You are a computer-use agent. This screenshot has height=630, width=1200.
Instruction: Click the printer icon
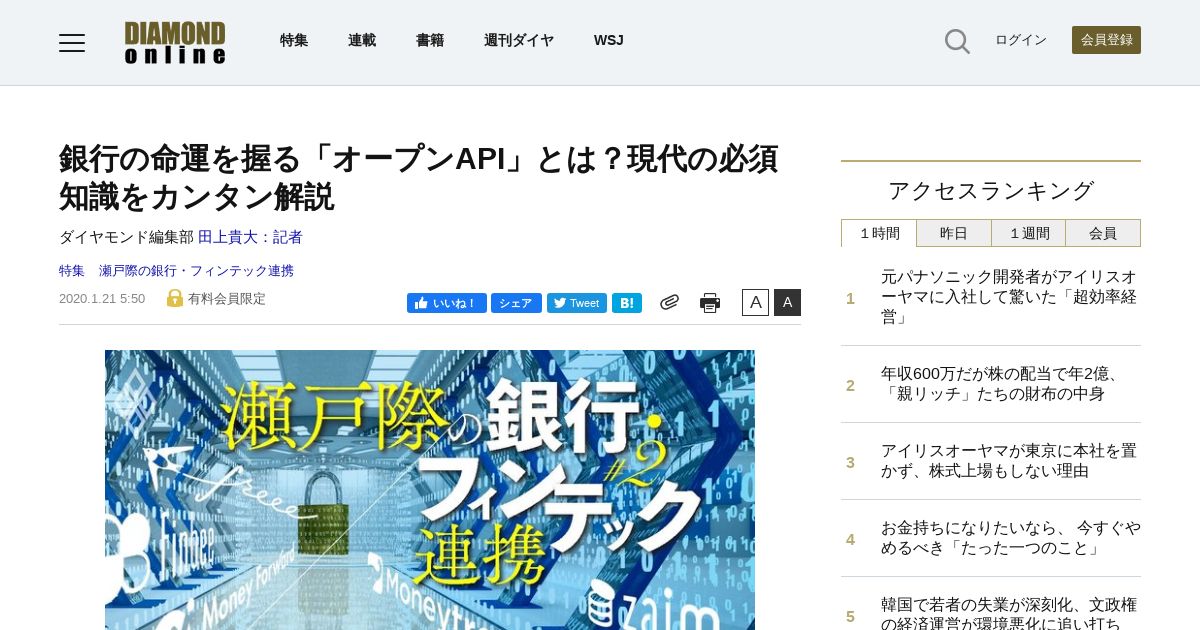[x=710, y=303]
